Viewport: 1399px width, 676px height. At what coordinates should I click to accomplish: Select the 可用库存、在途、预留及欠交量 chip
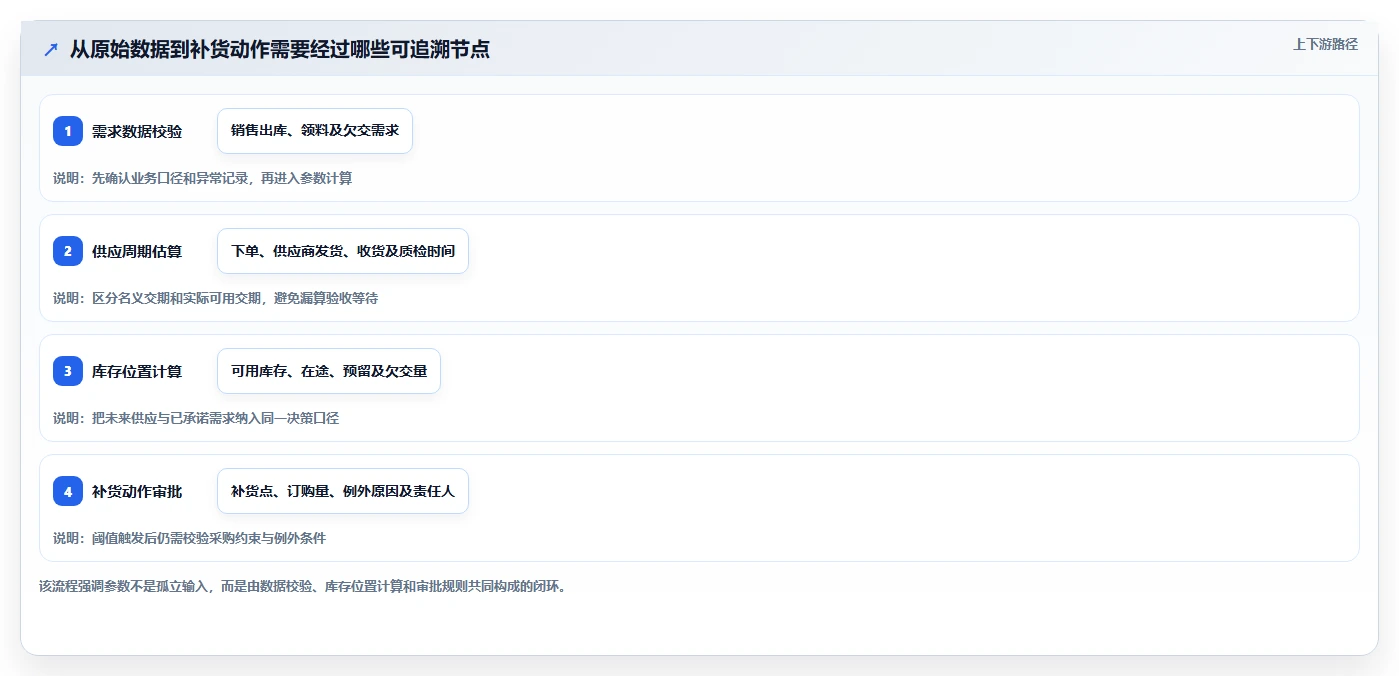(329, 371)
